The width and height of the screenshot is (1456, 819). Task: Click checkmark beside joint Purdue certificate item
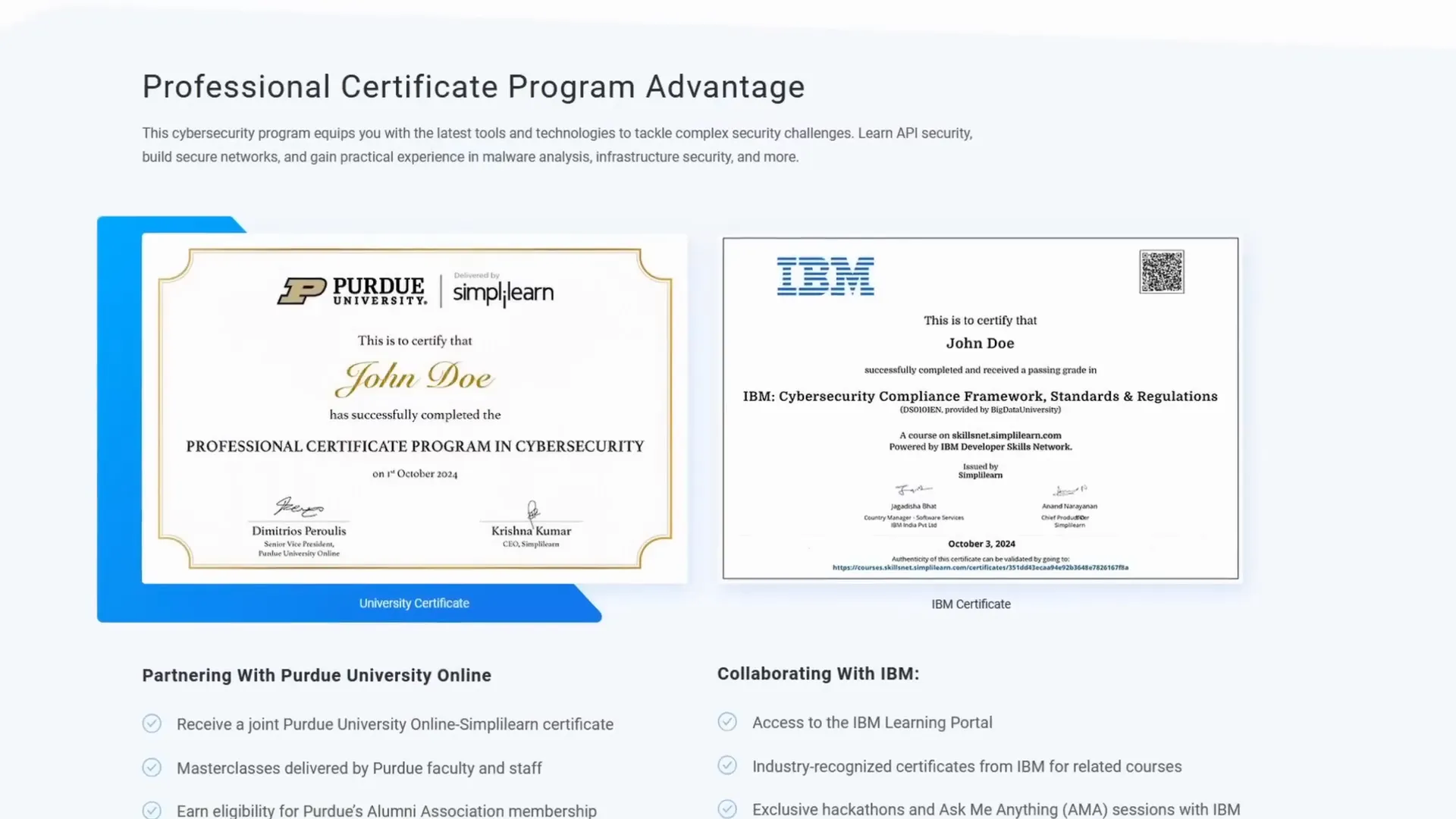(x=152, y=723)
